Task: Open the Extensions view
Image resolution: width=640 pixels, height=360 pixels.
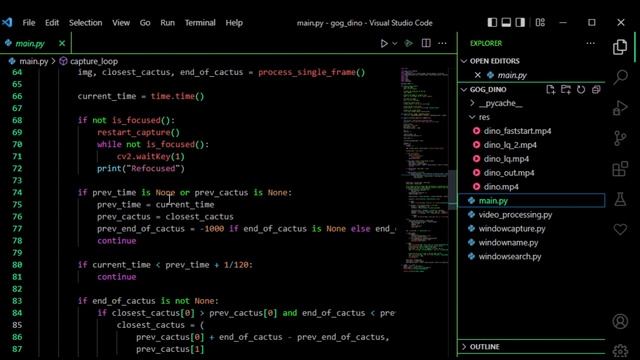Action: pos(620,169)
